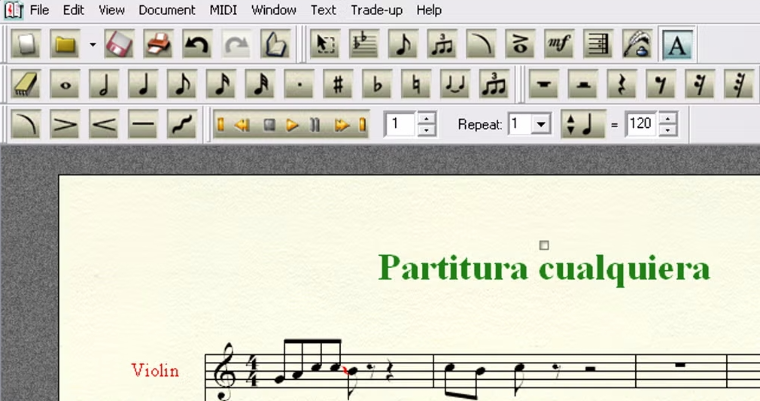Screen dimensions: 760x401
Task: Click the tempo note value selector
Action: click(x=579, y=125)
